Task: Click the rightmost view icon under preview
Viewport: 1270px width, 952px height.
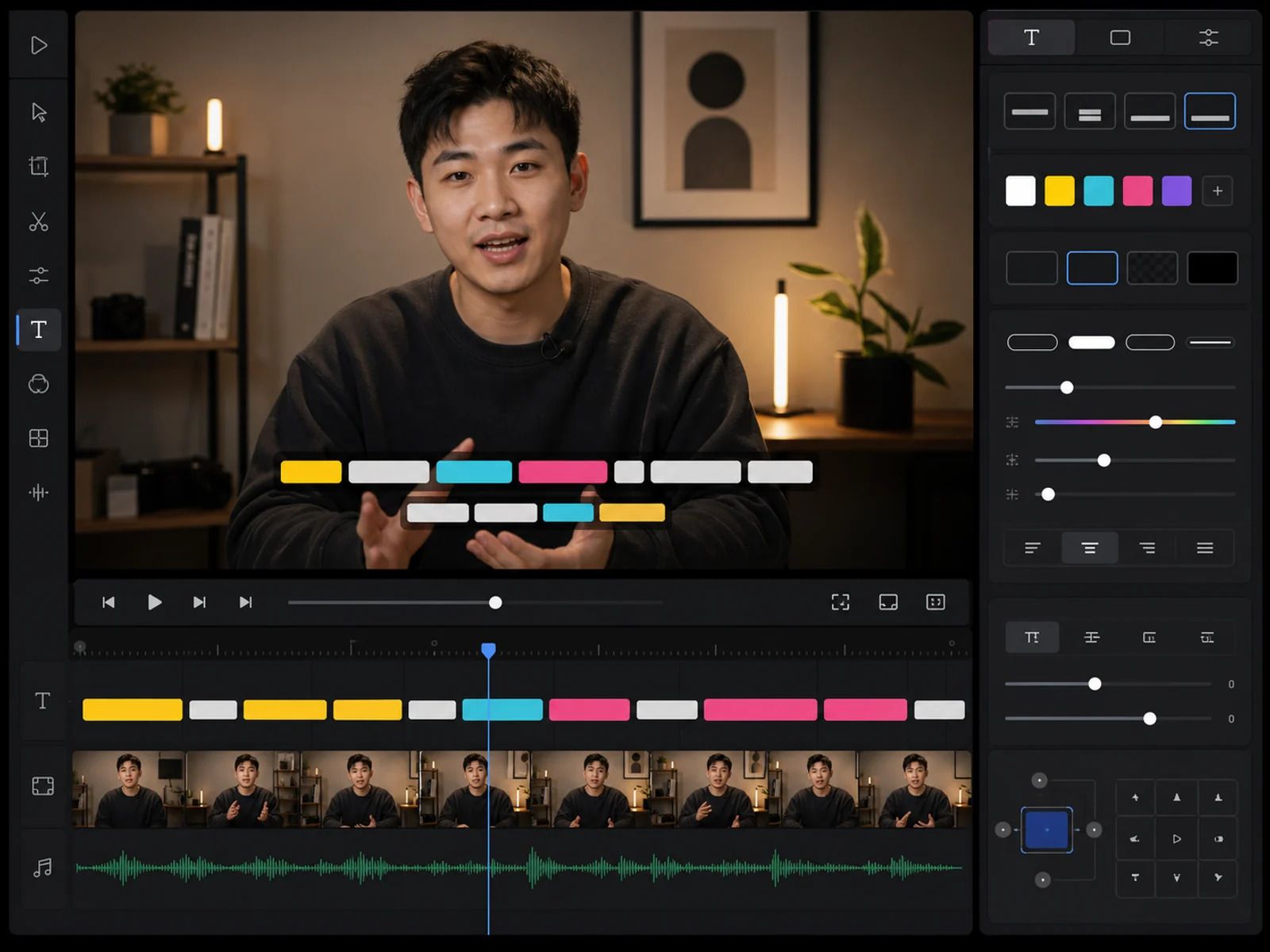Action: [936, 602]
